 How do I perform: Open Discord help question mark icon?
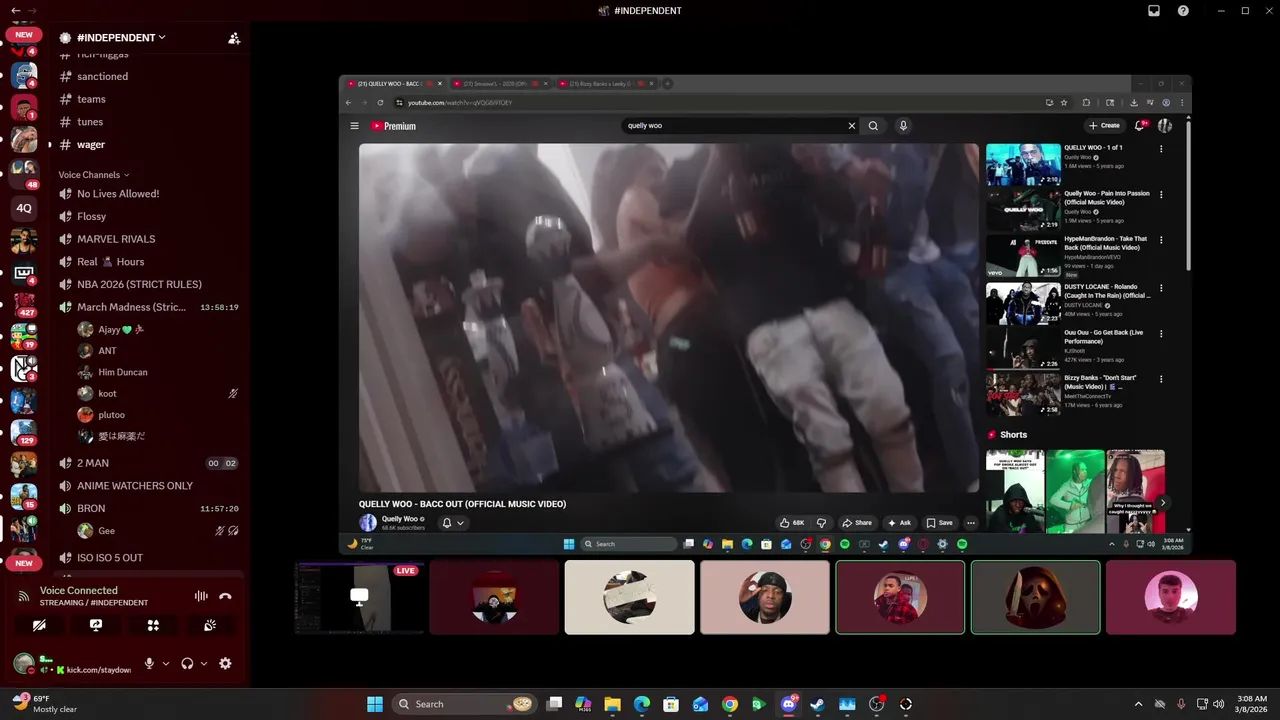(1184, 11)
